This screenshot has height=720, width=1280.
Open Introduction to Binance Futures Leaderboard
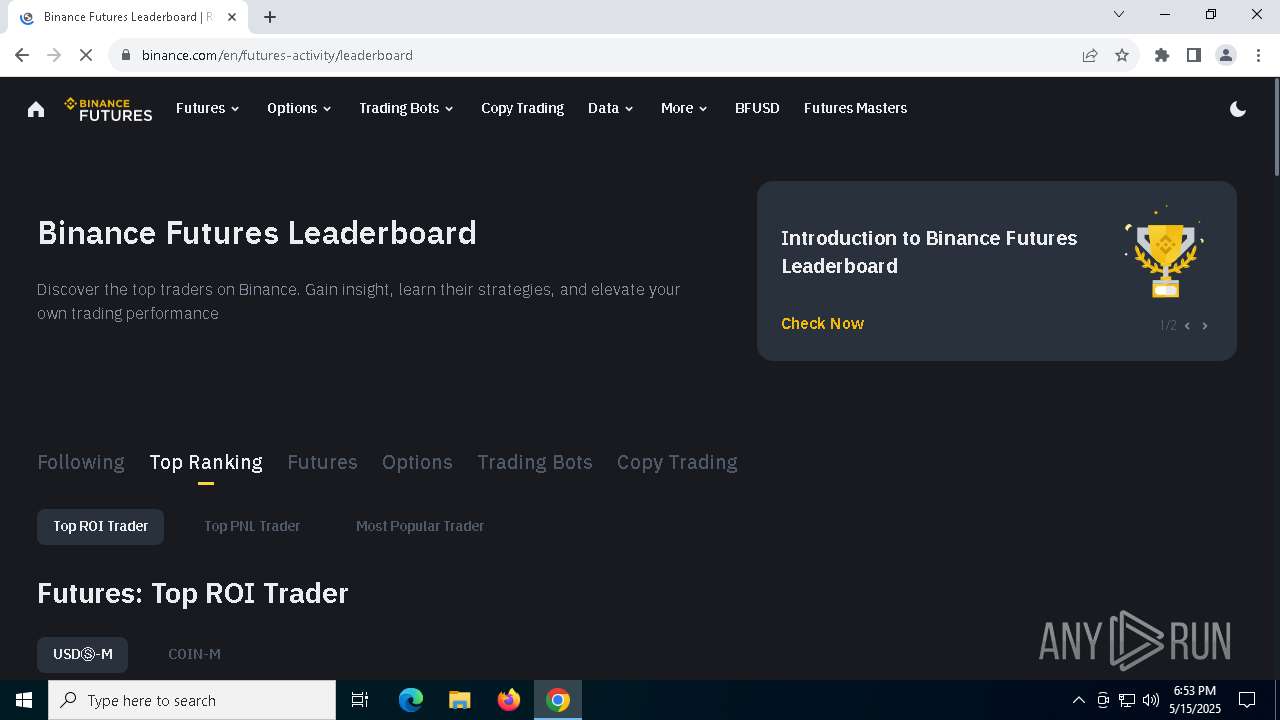[x=929, y=252]
